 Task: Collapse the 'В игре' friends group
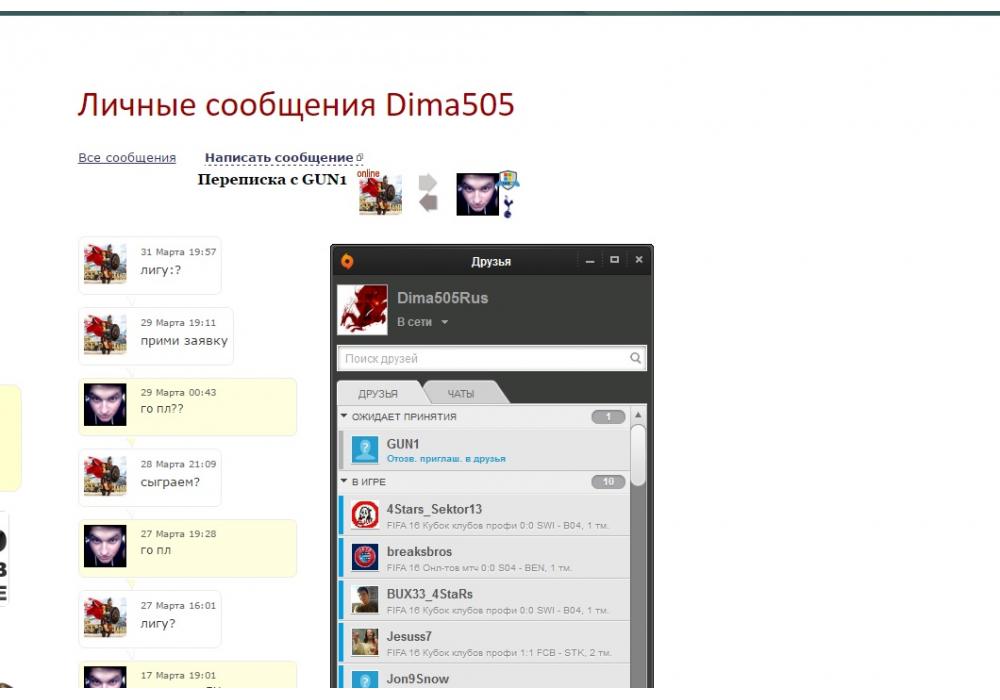point(344,481)
